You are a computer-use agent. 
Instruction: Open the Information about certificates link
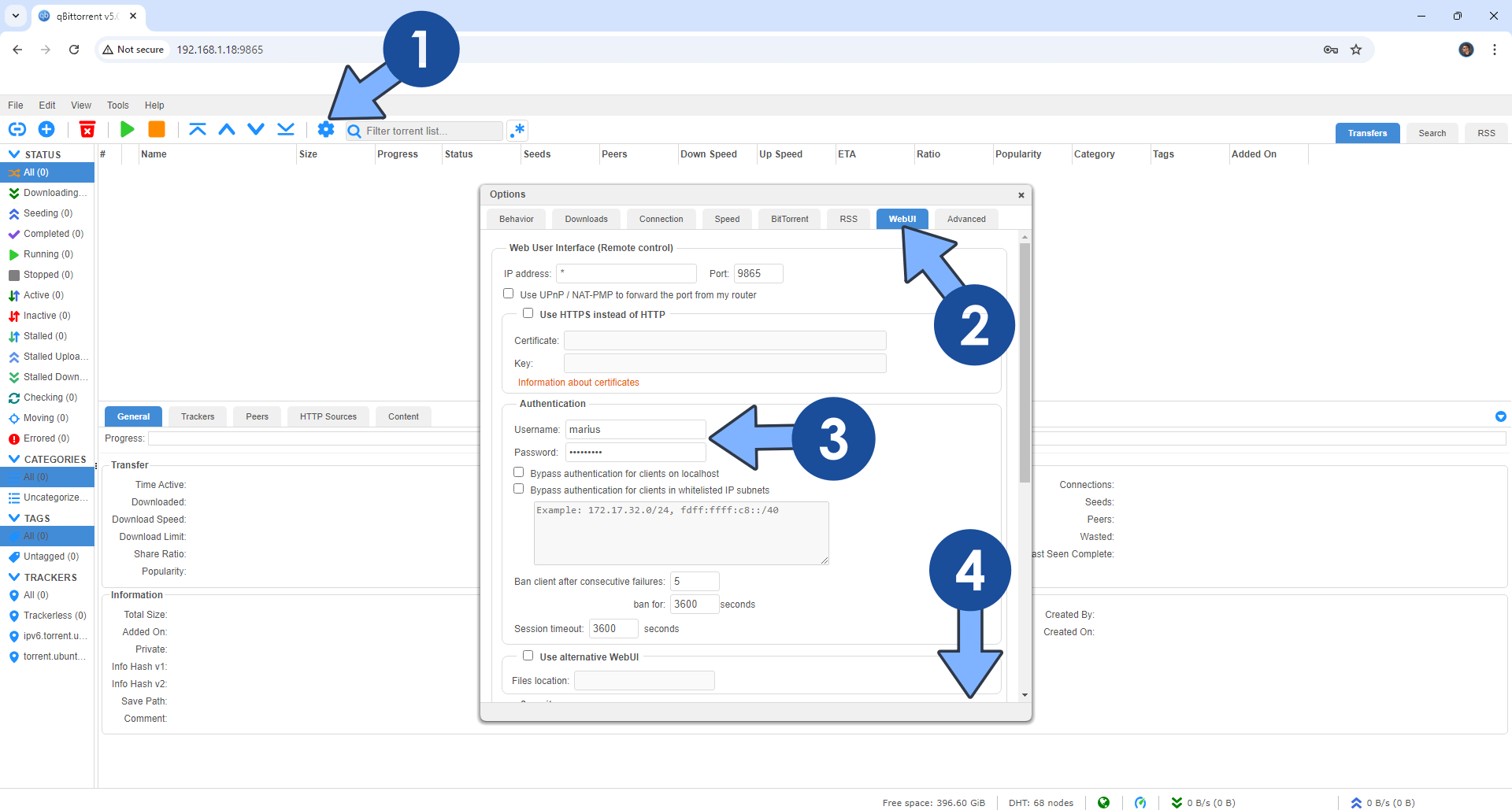(x=579, y=383)
